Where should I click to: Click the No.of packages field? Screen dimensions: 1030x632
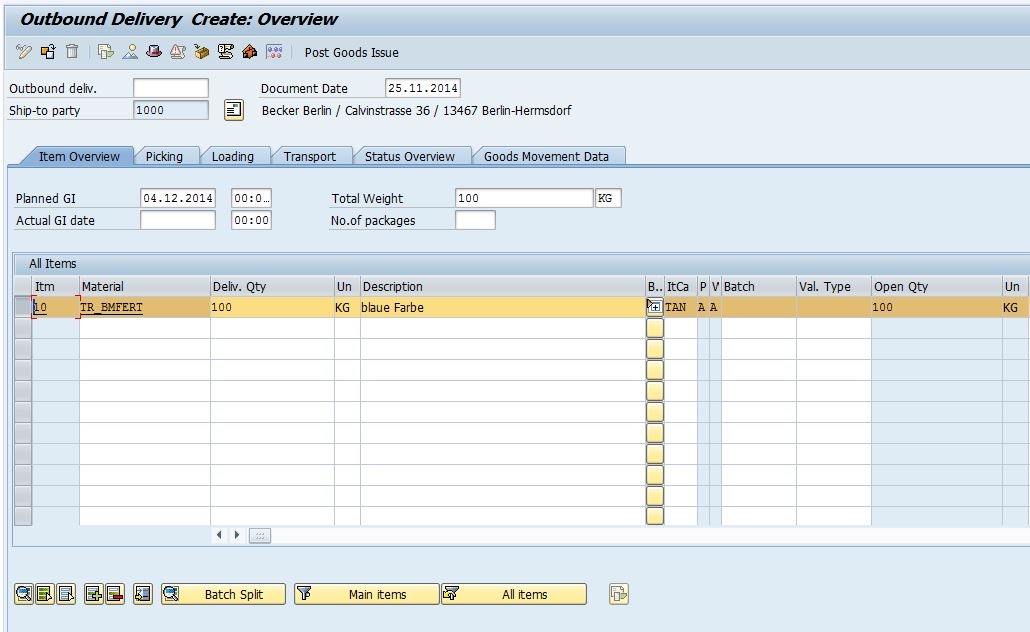(x=475, y=220)
